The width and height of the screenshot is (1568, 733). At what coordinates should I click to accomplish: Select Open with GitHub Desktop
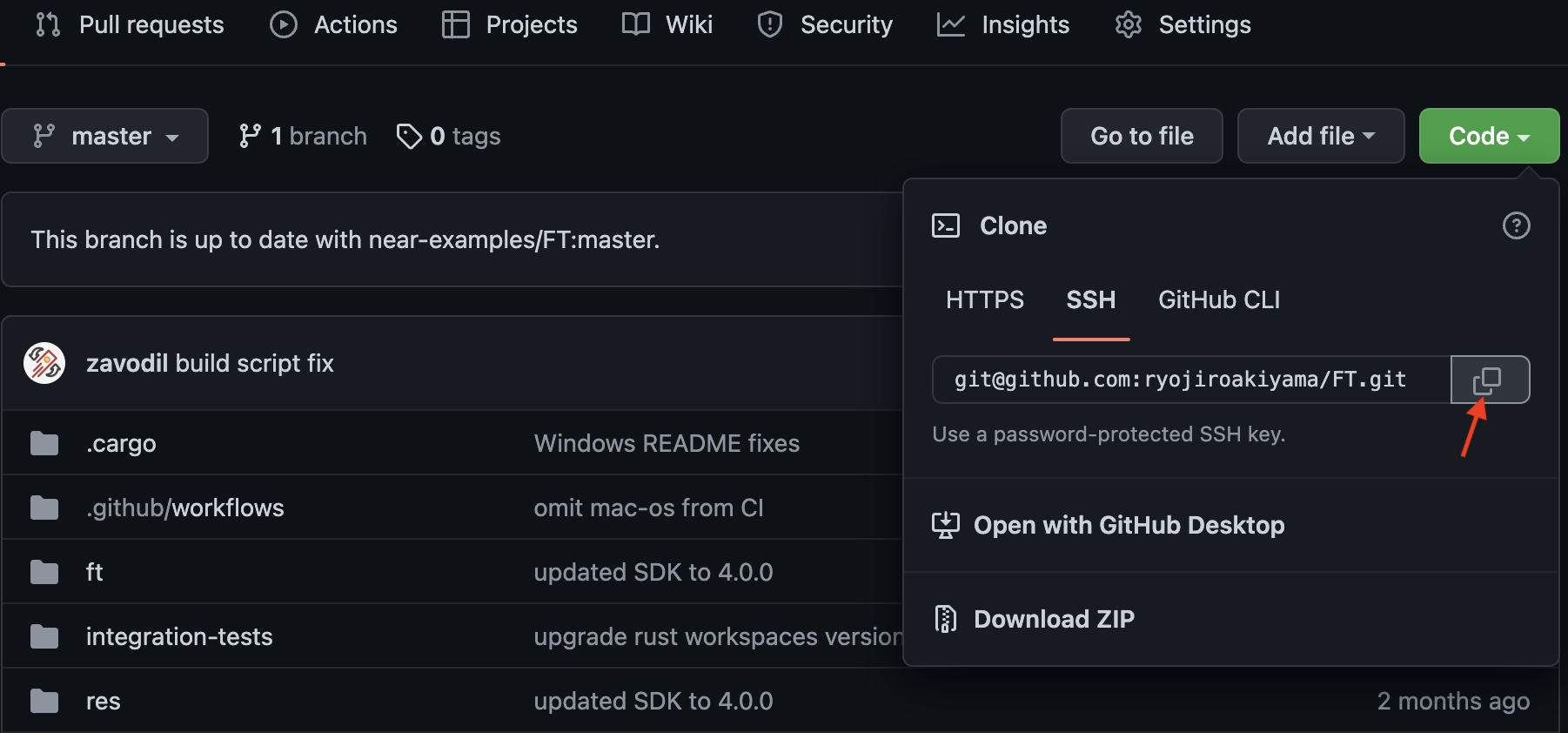click(1109, 525)
